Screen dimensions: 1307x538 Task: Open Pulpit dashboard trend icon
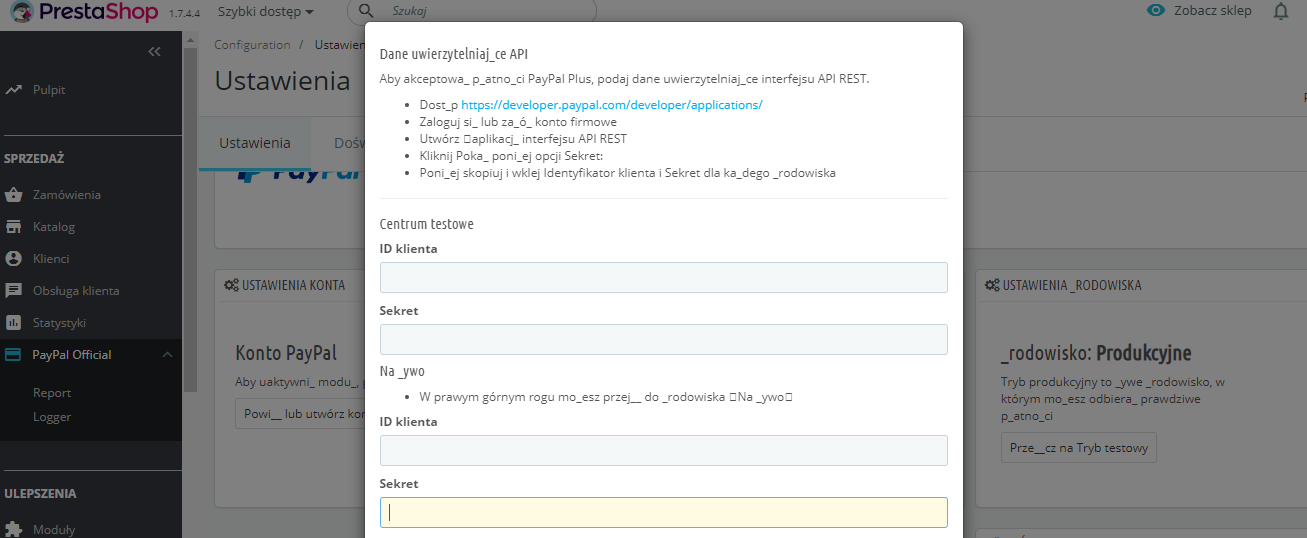pyautogui.click(x=14, y=90)
